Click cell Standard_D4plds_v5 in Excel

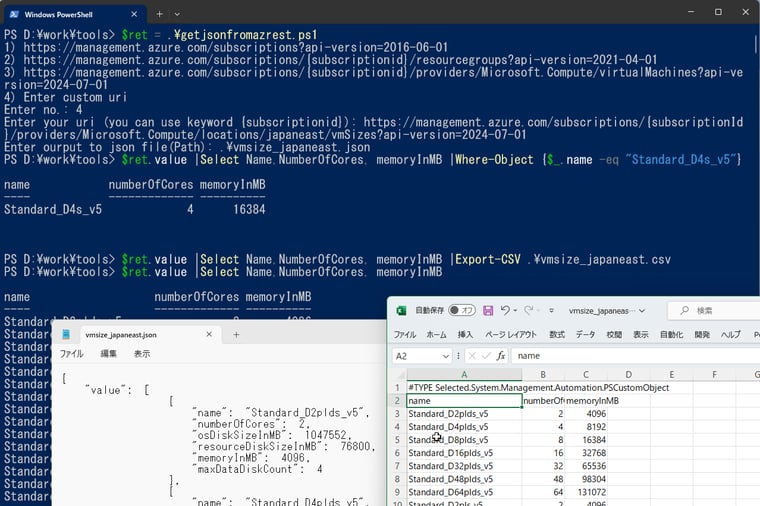464,427
